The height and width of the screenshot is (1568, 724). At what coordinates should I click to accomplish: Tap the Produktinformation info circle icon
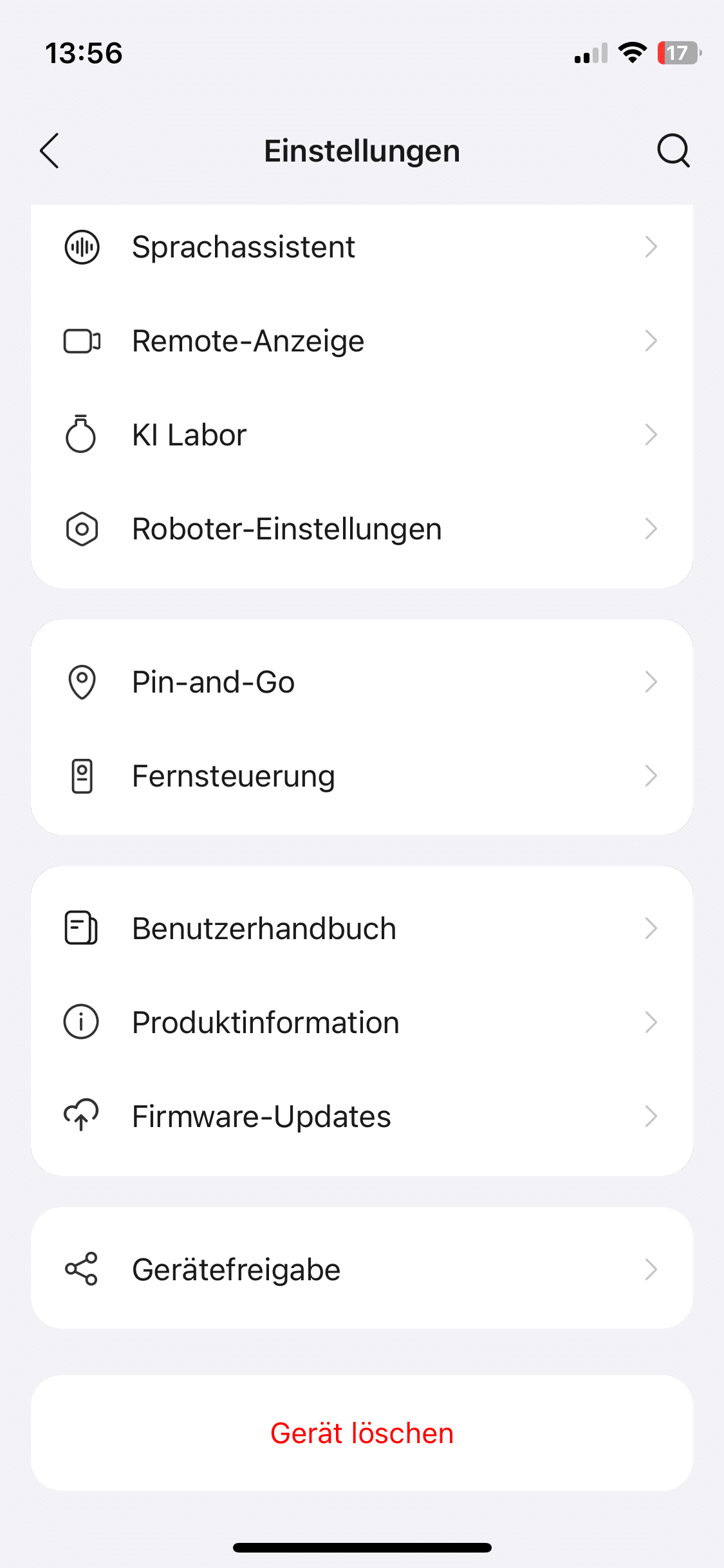coord(81,1022)
